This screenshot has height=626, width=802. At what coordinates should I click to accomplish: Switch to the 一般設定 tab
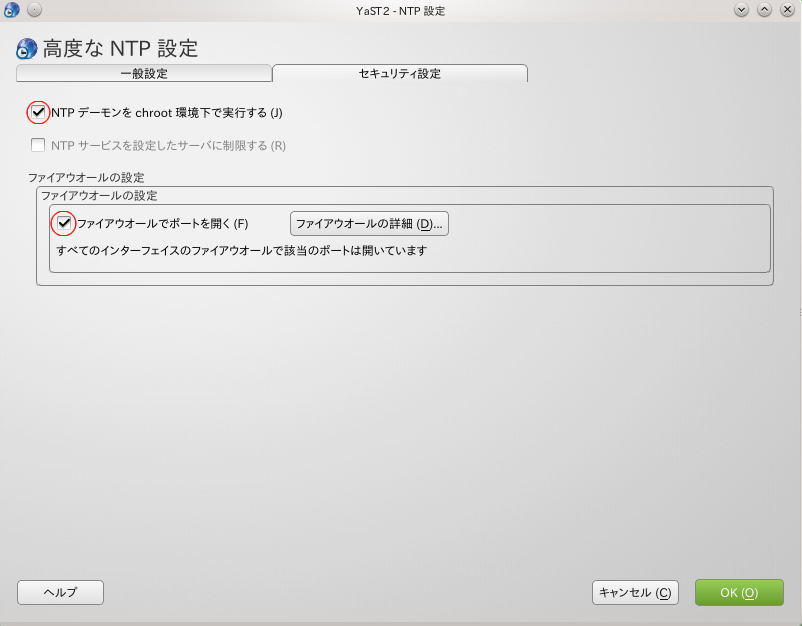(x=144, y=74)
